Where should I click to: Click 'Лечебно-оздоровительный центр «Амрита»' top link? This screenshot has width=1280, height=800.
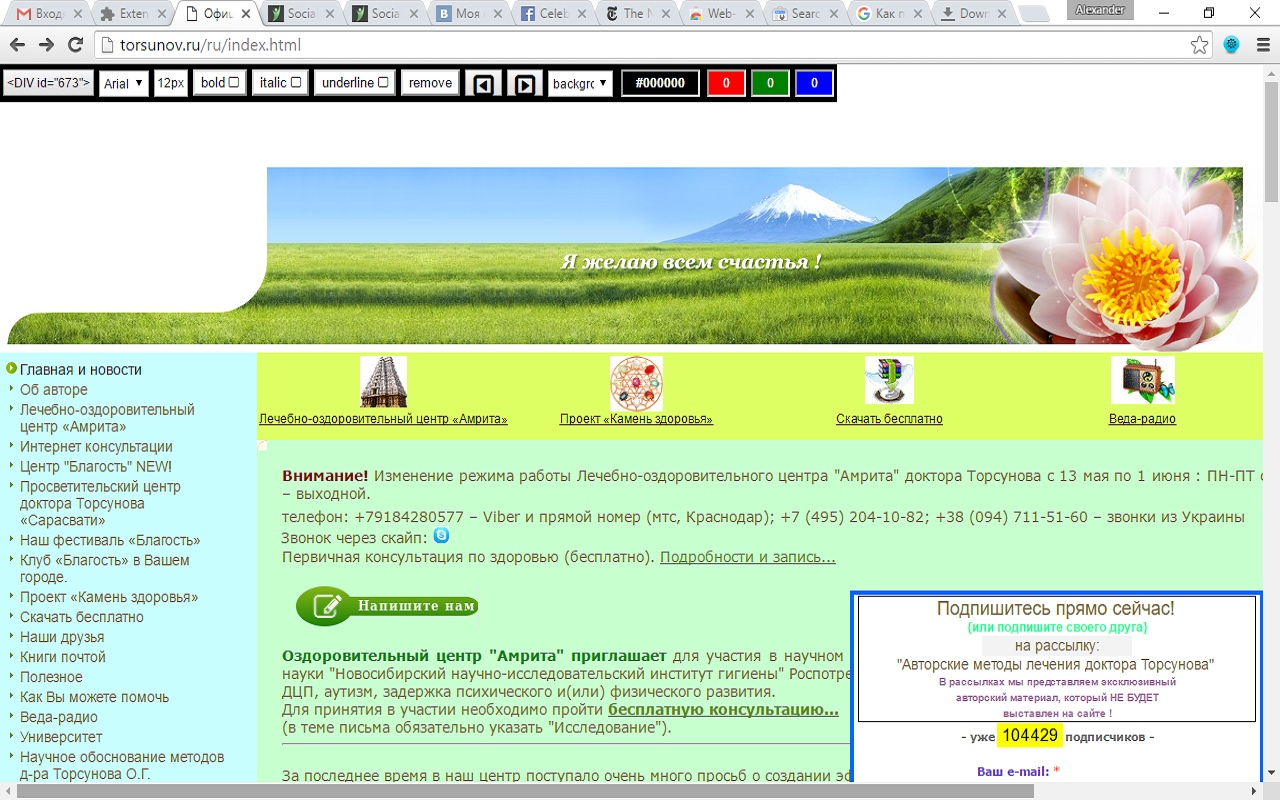click(x=383, y=419)
